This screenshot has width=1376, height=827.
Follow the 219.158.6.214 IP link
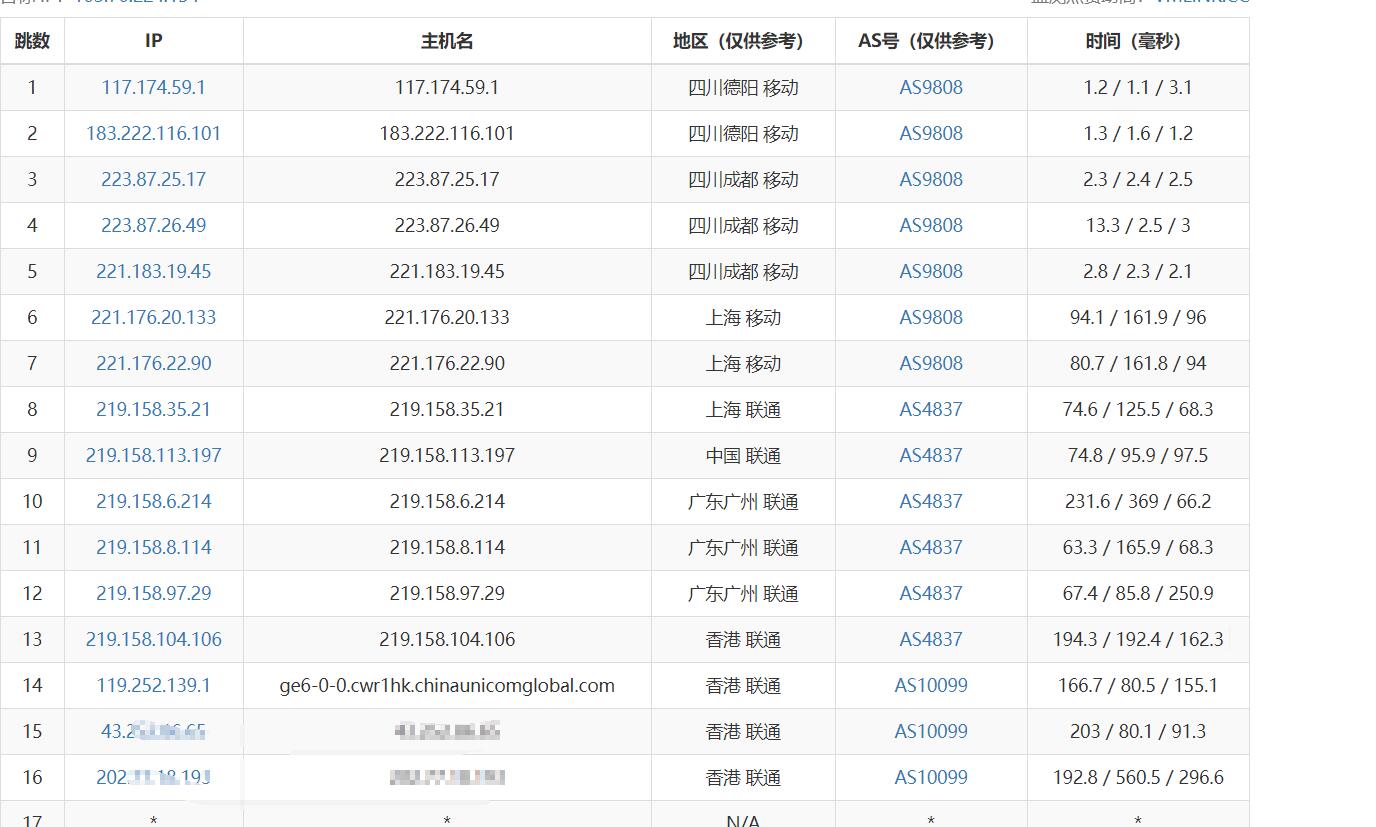[x=153, y=501]
